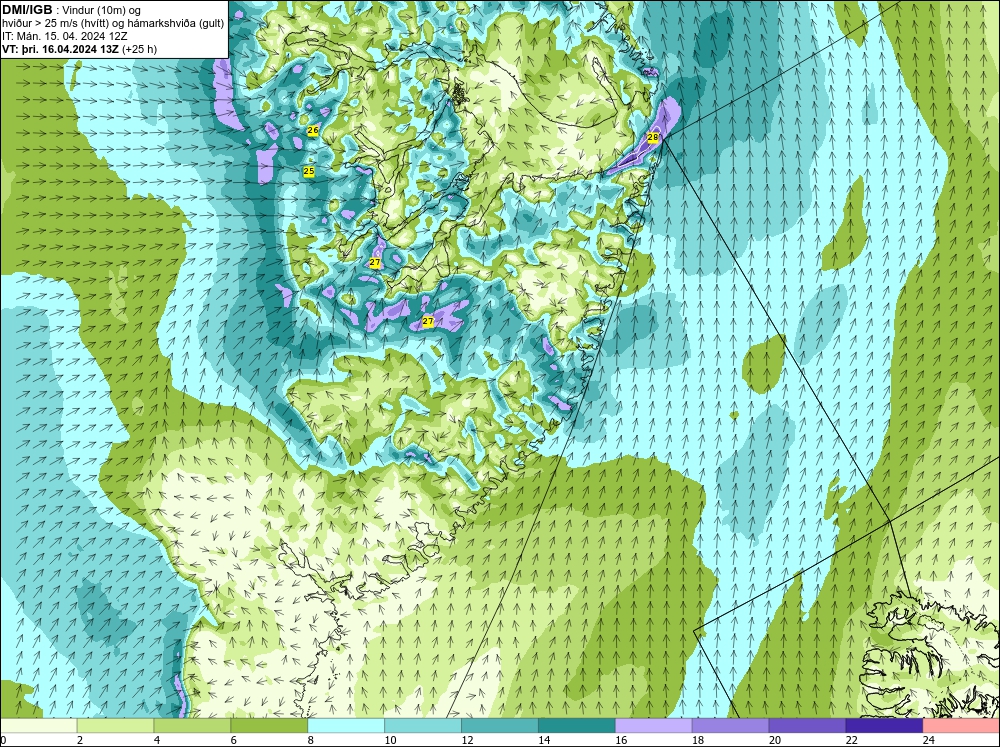
Task: Select the pink above-24 m/s swatch
Action: tap(961, 725)
